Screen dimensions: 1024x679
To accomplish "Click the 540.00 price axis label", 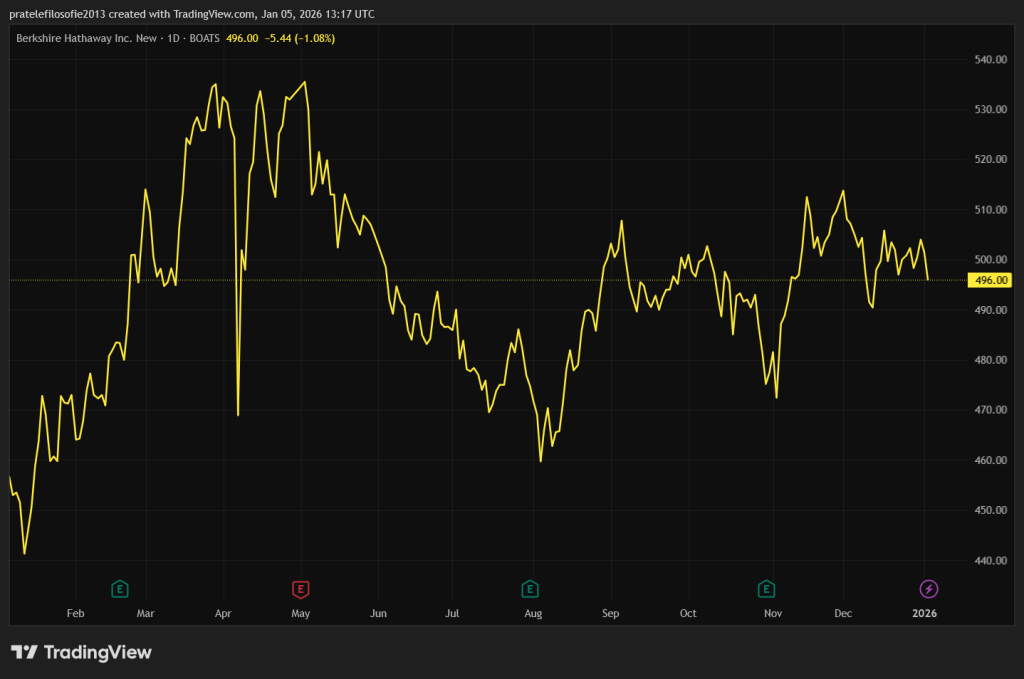I will pyautogui.click(x=988, y=60).
